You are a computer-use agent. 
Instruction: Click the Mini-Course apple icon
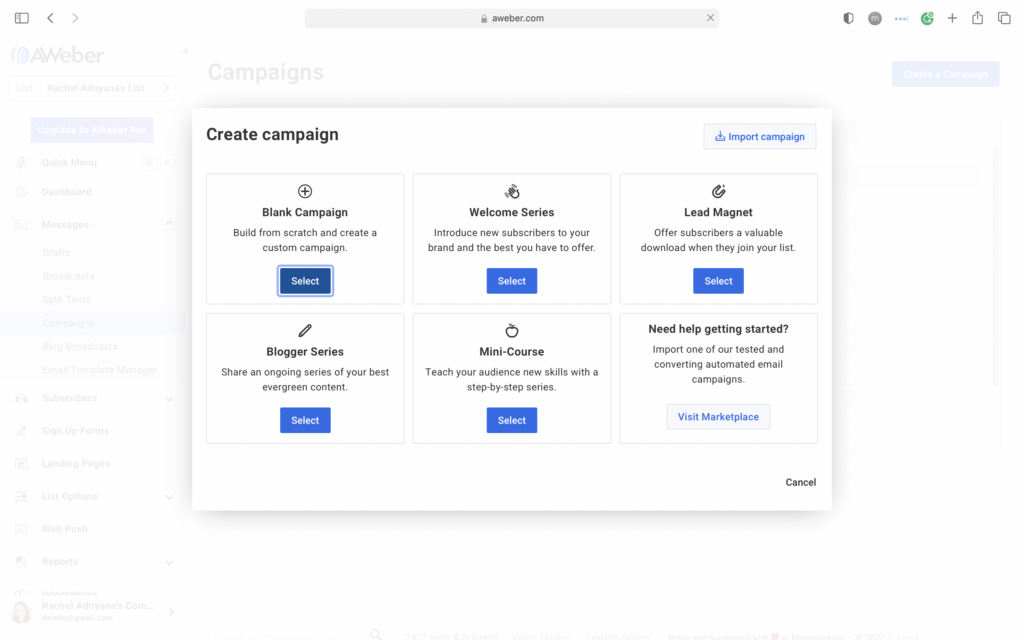coord(511,330)
